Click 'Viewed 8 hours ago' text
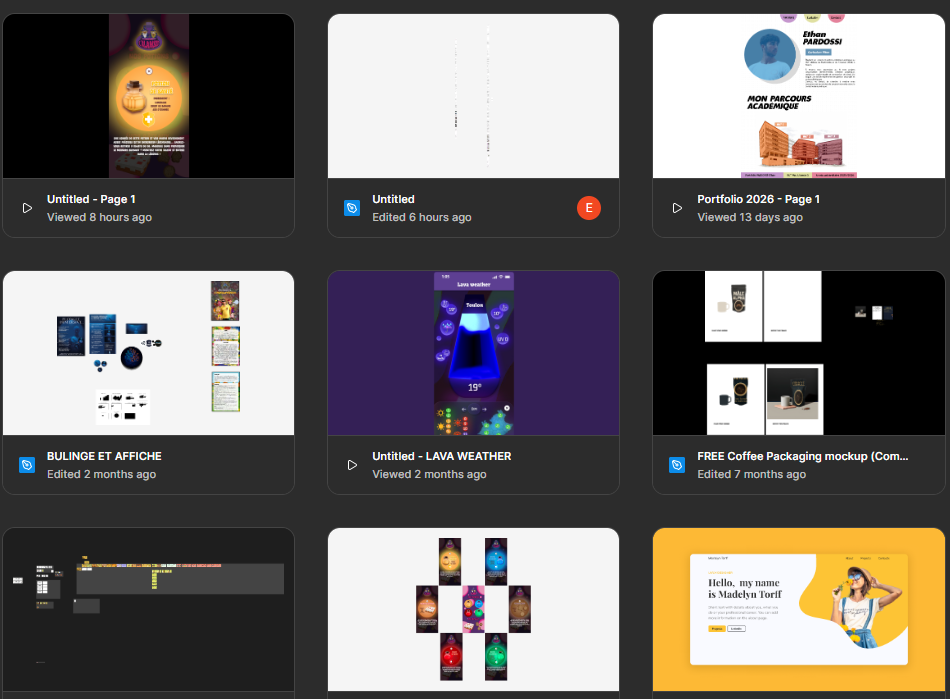This screenshot has height=699, width=950. point(99,217)
